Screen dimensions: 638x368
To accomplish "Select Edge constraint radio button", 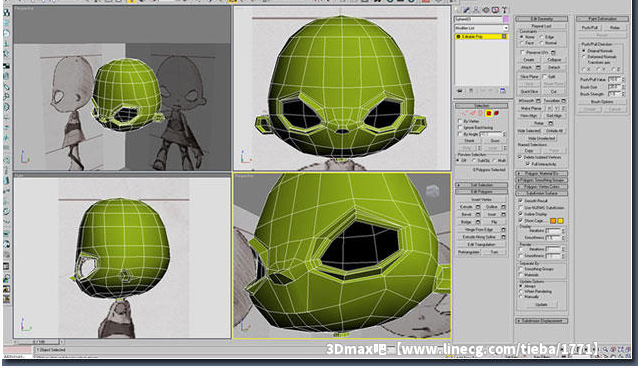I will pos(541,37).
